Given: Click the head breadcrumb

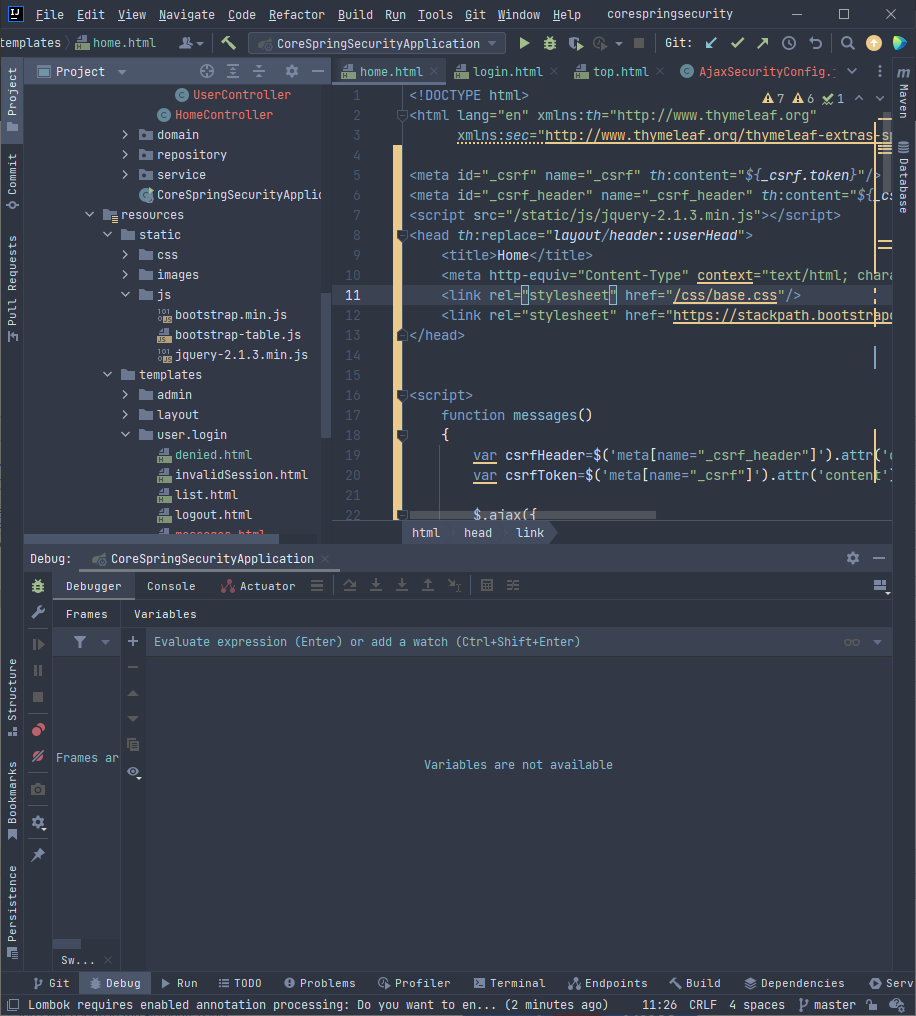Looking at the screenshot, I should (x=477, y=533).
